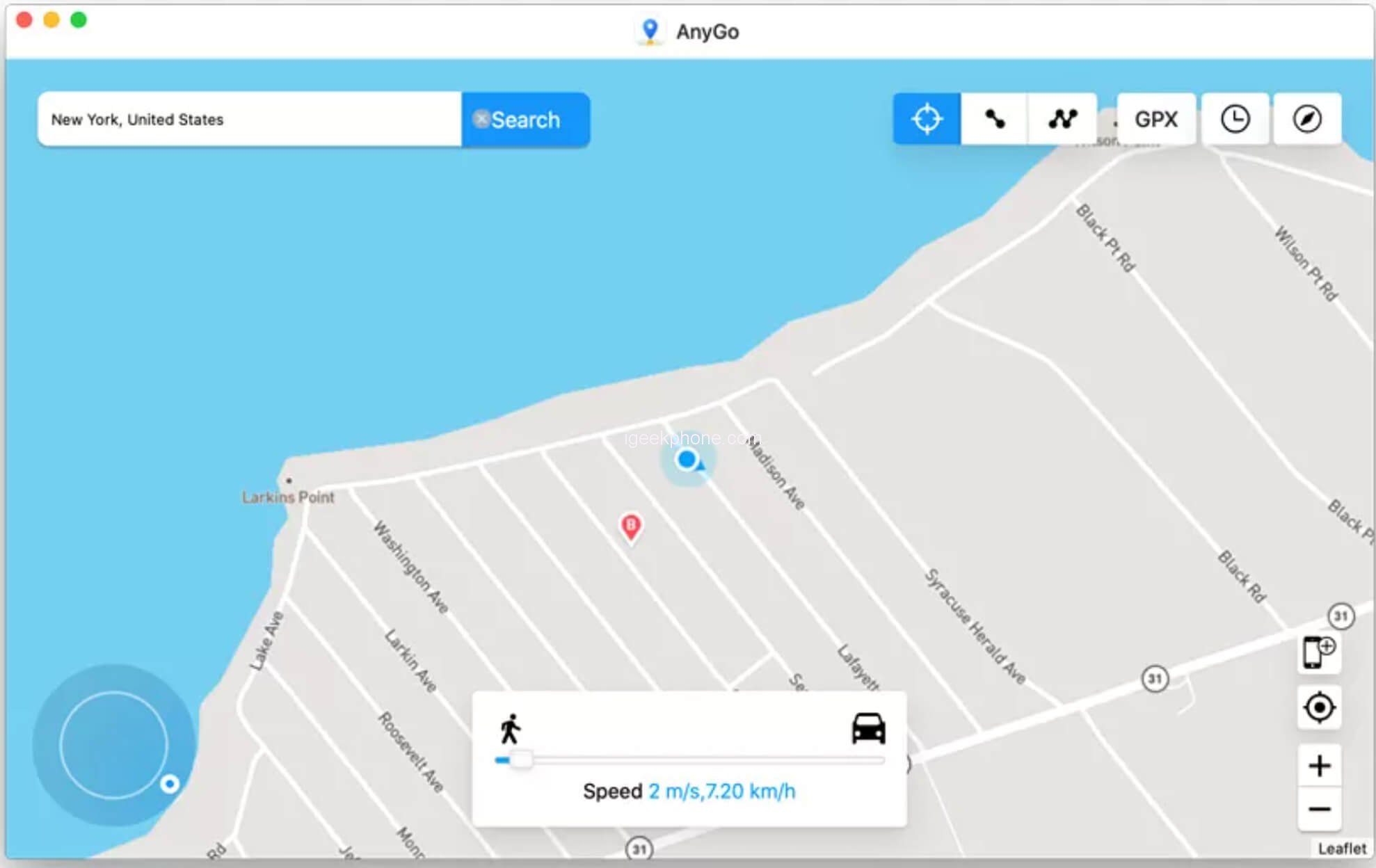This screenshot has width=1376, height=868.
Task: Zoom out the map with minus button
Action: click(1319, 809)
